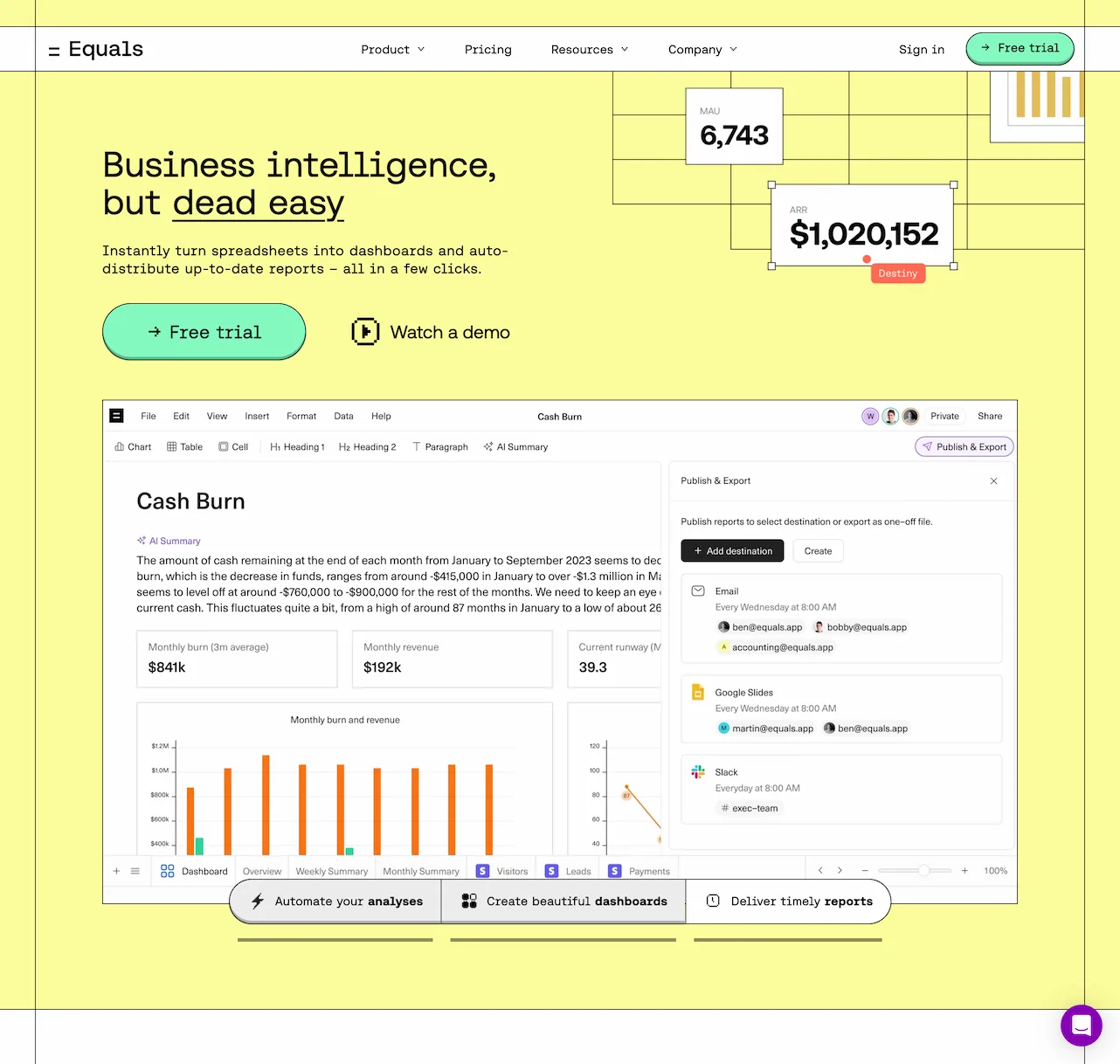This screenshot has width=1120, height=1064.
Task: Click the purple chat widget icon
Action: (1081, 1025)
